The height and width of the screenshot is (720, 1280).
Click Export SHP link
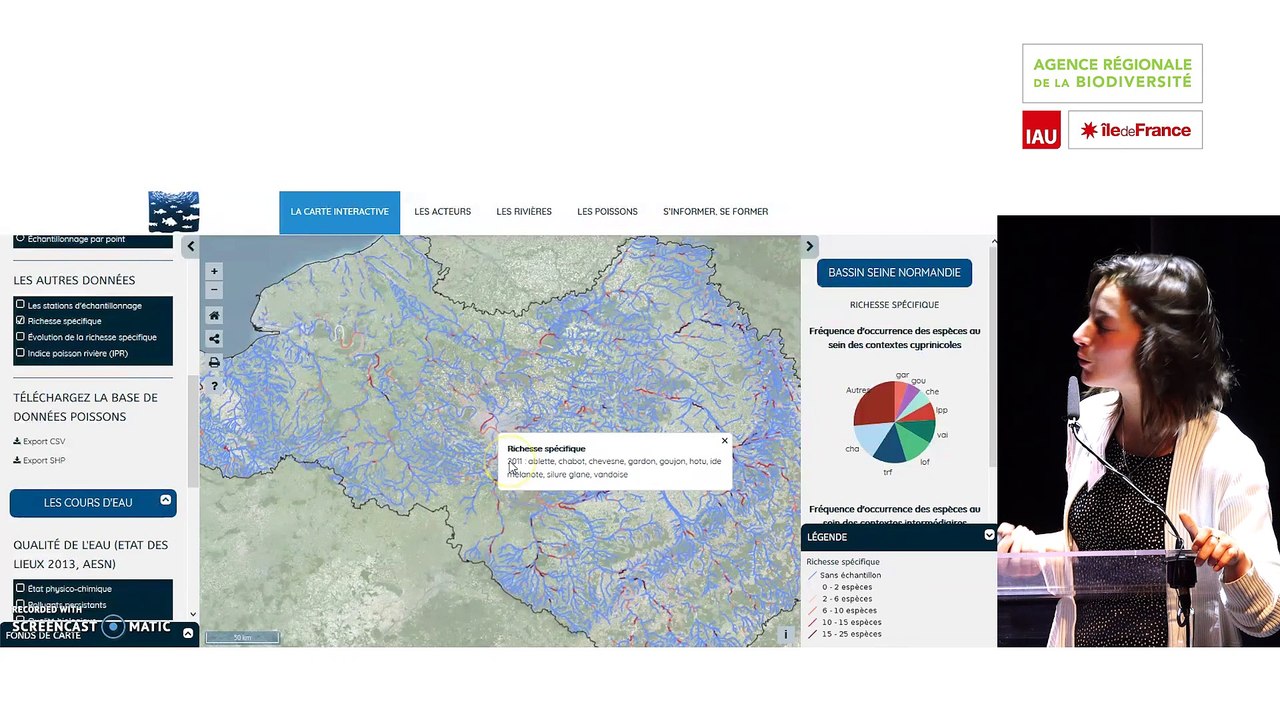point(44,460)
